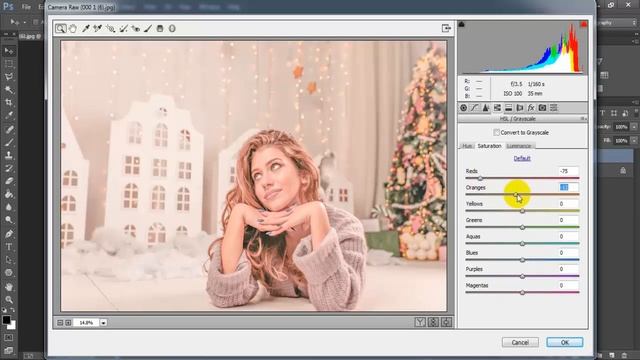Select the Adjustment Brush tool

click(x=148, y=29)
